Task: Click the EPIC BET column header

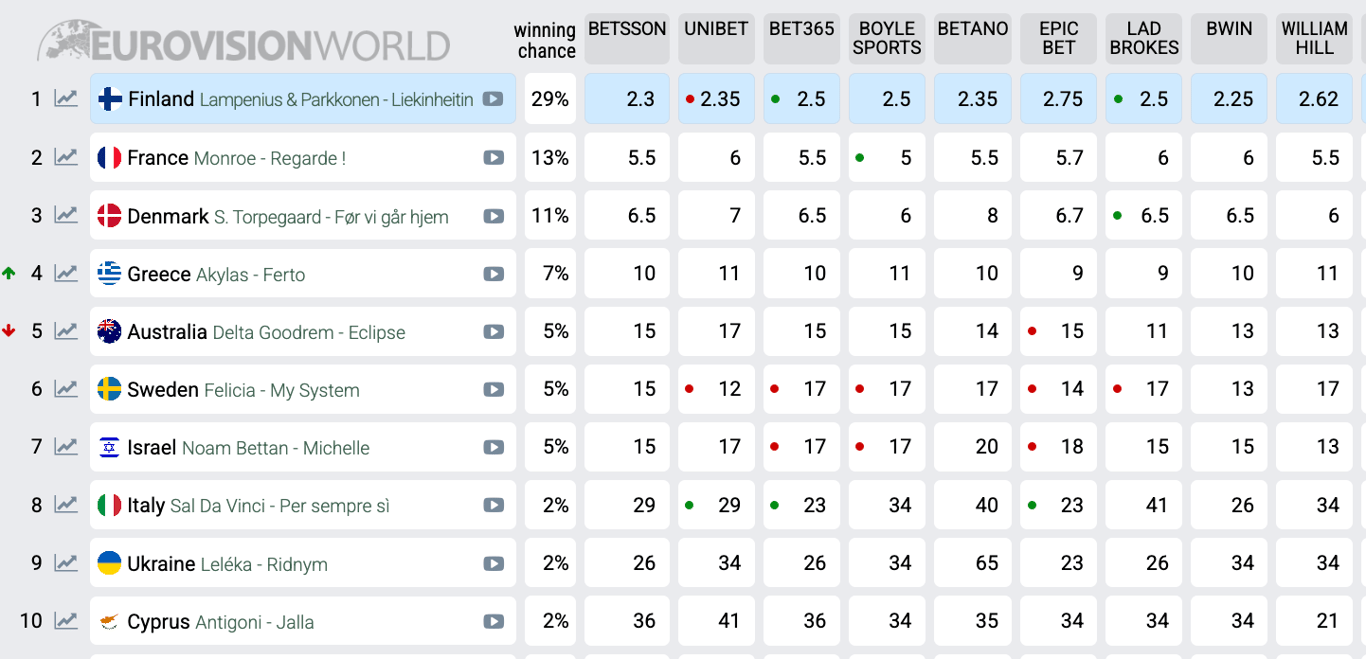Action: point(1058,38)
